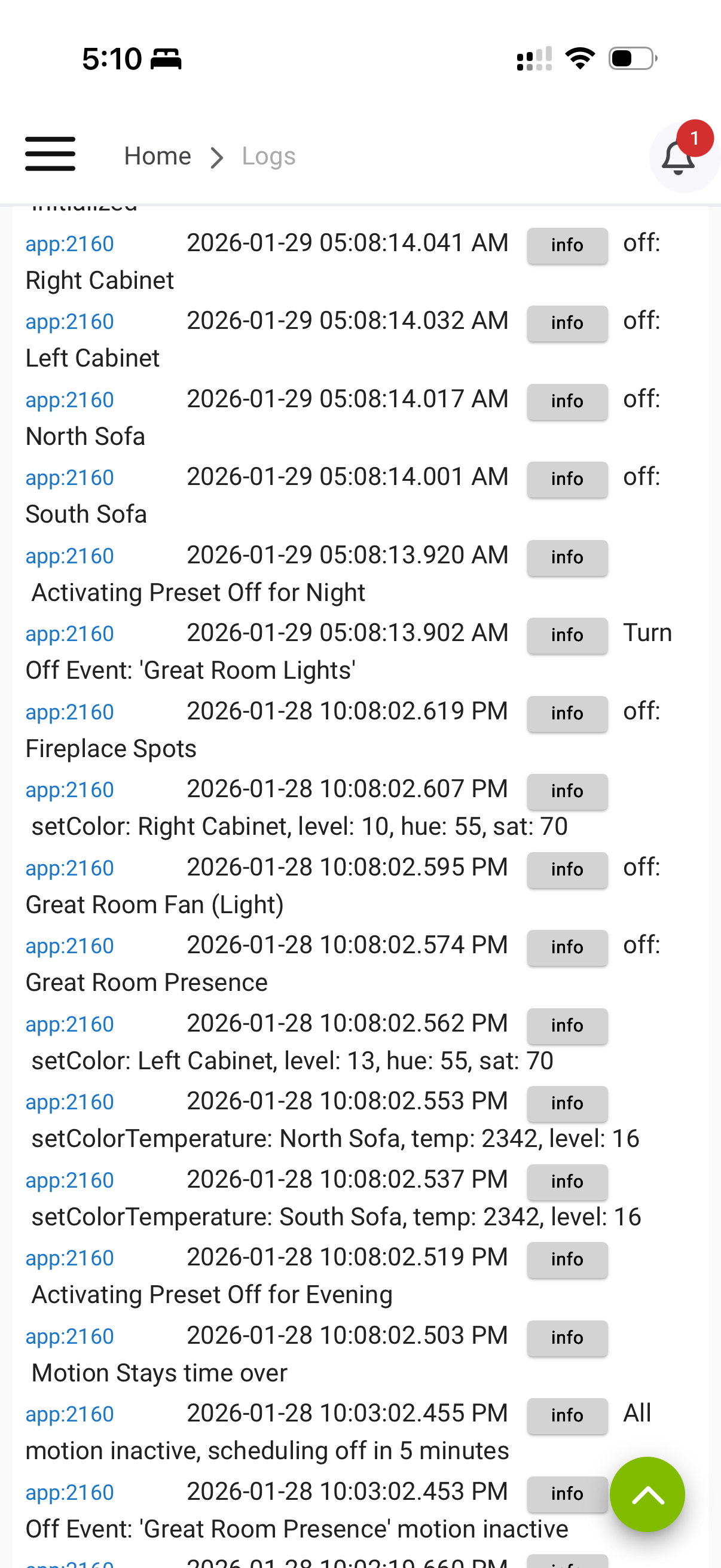
Task: Click app:2160 link for Fireplace Spots entry
Action: click(69, 712)
